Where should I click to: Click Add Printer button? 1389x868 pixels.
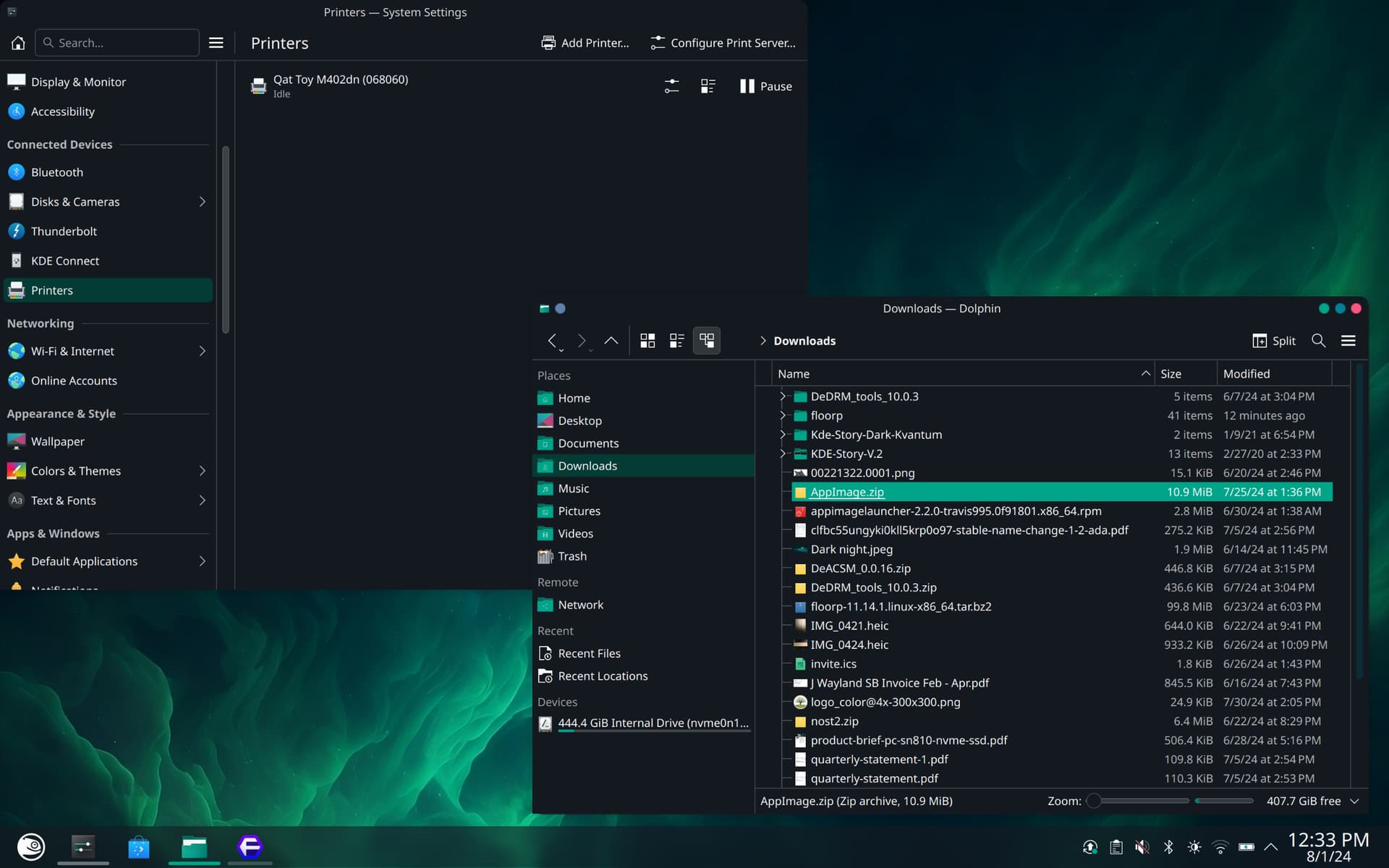point(585,43)
